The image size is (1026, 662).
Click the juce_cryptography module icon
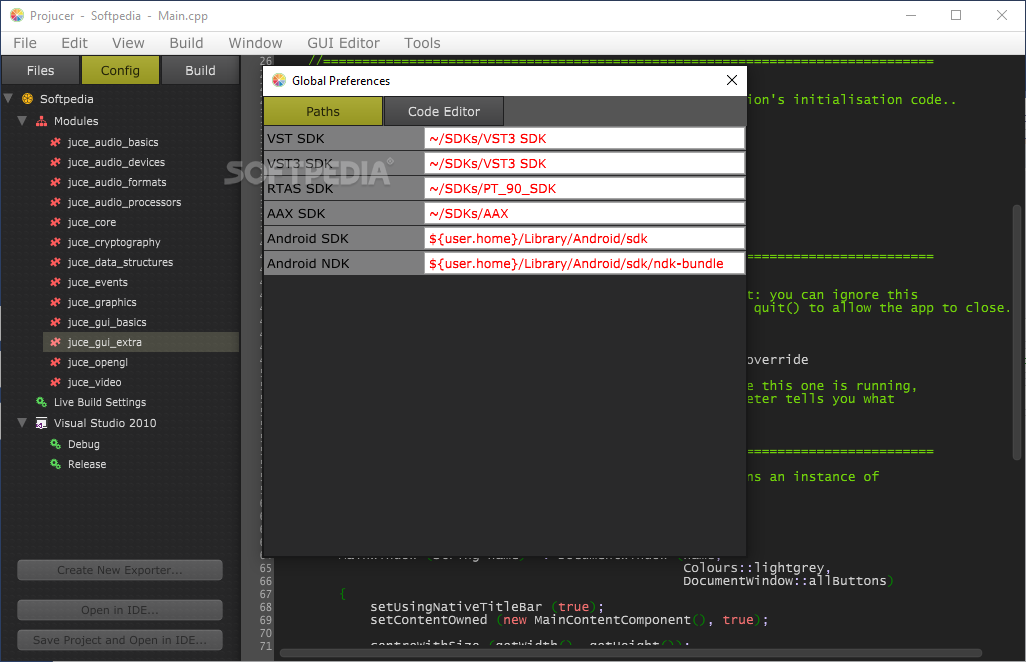[x=56, y=242]
